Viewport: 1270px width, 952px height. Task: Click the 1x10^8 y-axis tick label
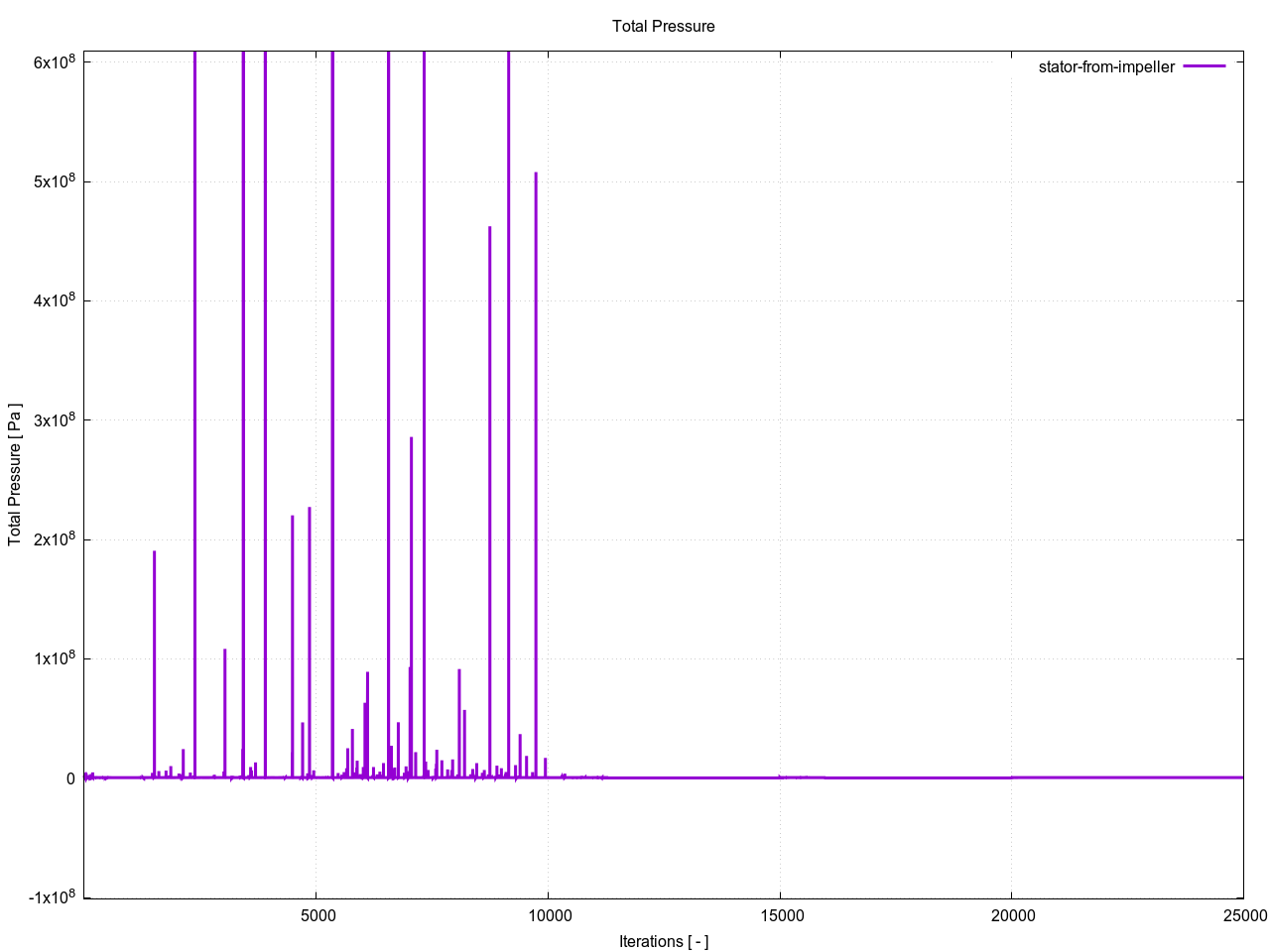(x=55, y=658)
